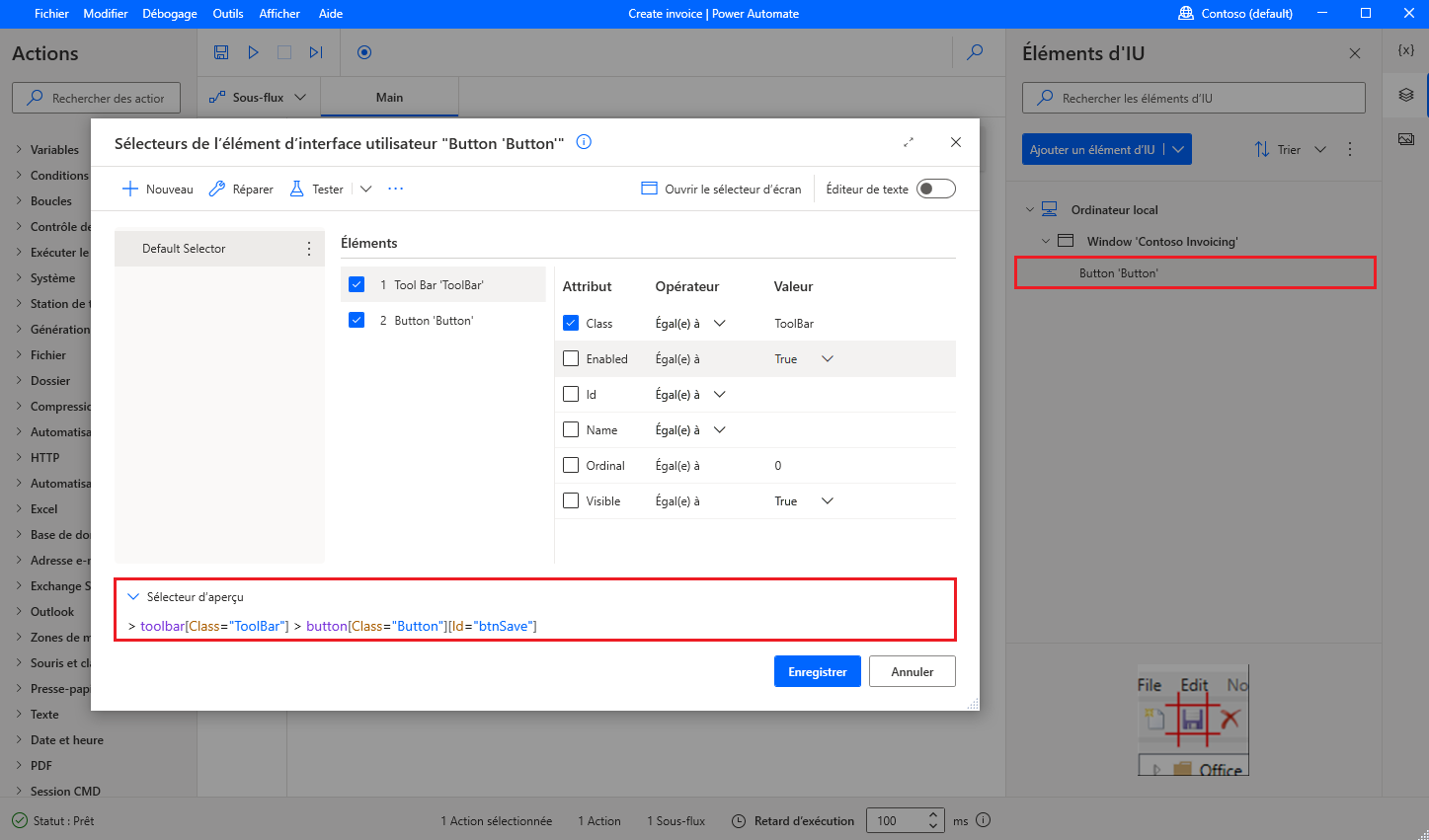1429x840 pixels.
Task: Open the Id operator dropdown
Action: (720, 394)
